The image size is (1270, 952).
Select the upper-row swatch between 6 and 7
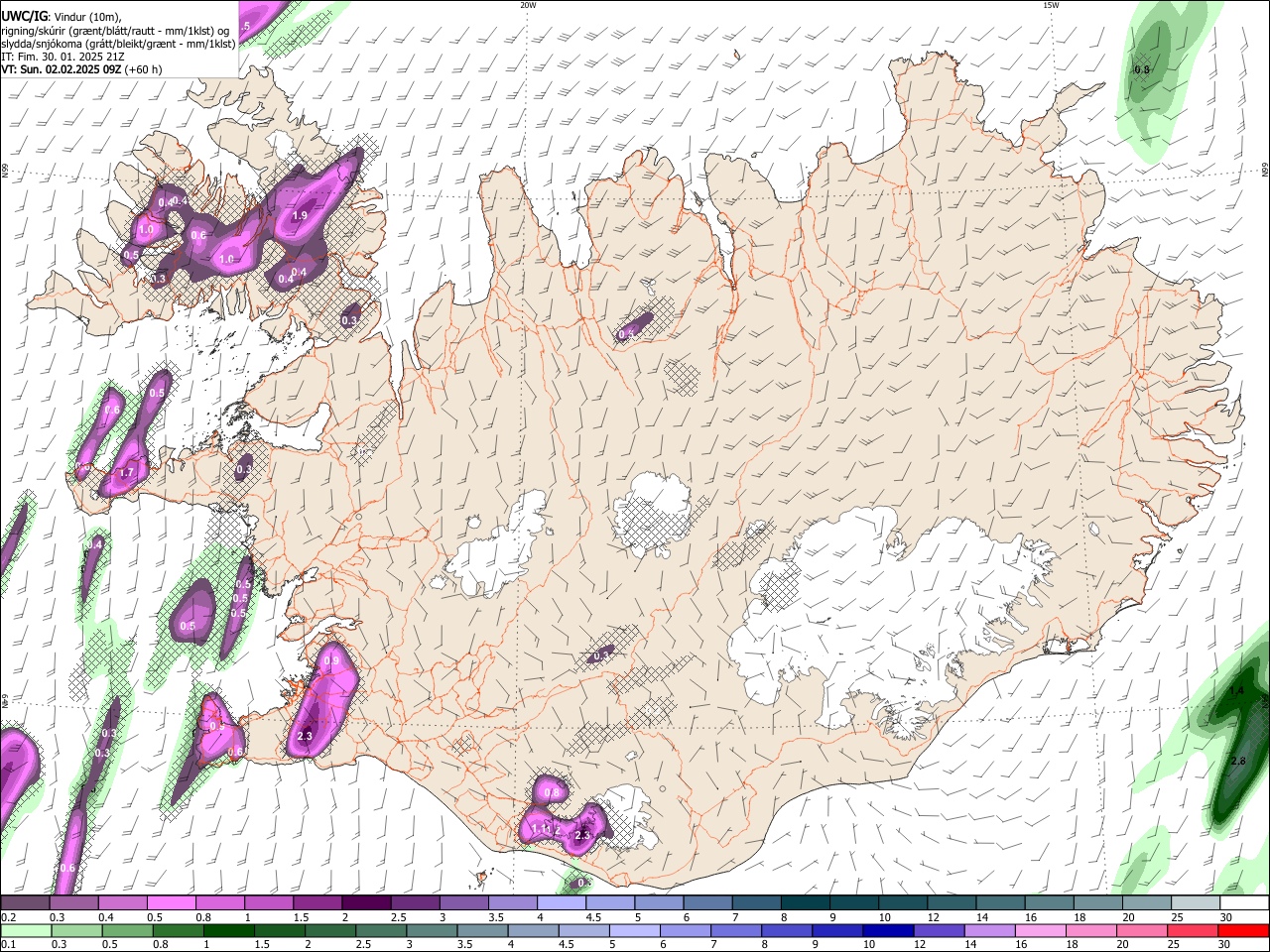click(707, 903)
